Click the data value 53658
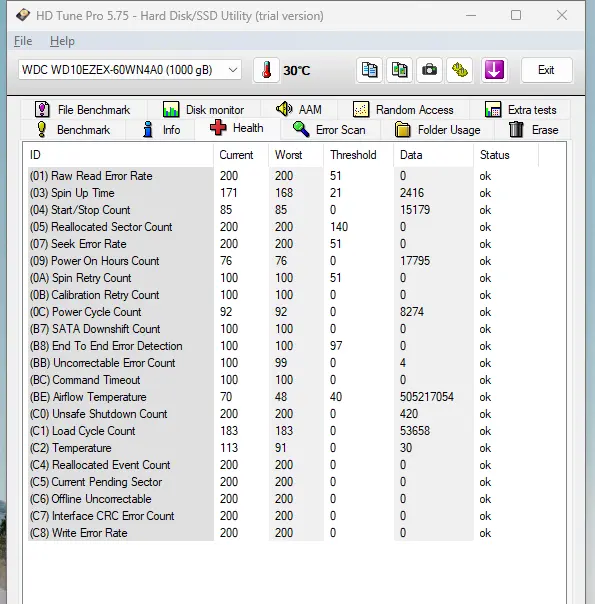Image resolution: width=595 pixels, height=604 pixels. tap(415, 431)
